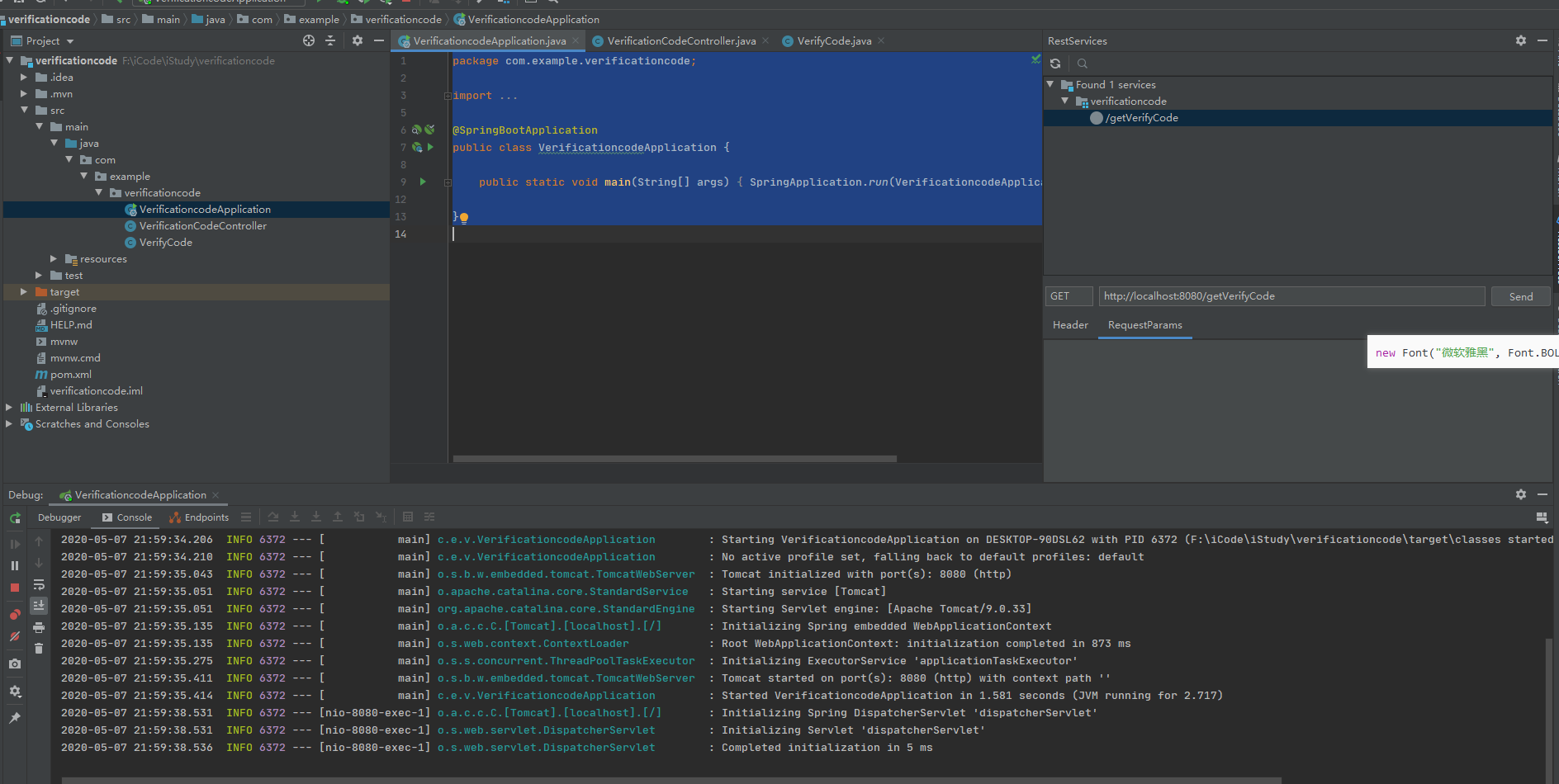Switch to the Debugger tab
This screenshot has width=1559, height=784.
click(x=59, y=517)
